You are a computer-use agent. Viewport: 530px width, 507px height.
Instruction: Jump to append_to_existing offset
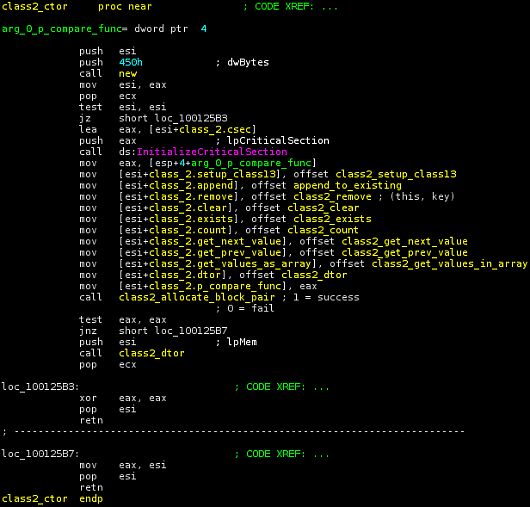click(x=347, y=185)
